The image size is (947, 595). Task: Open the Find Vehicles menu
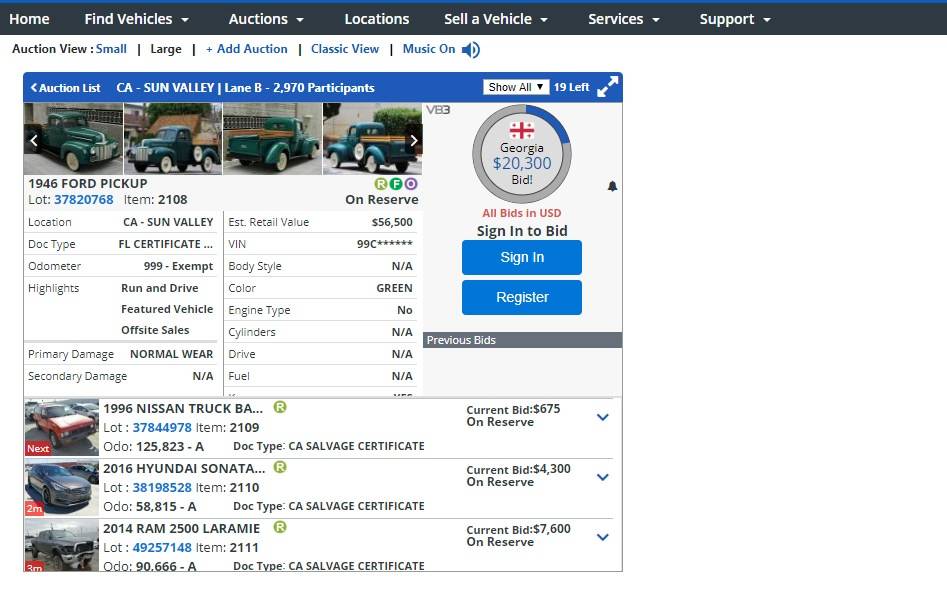point(136,19)
